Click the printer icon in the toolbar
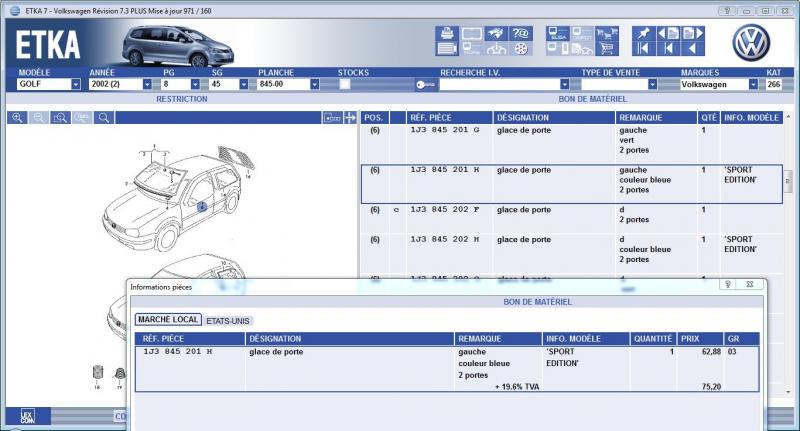Viewport: 800px width, 431px height. coord(447,33)
